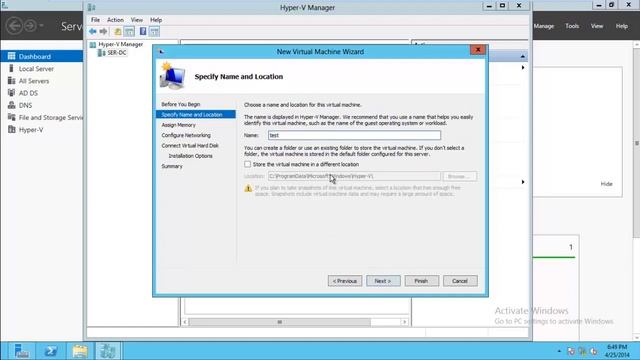Screen dimensions: 640x360
Task: Go to the Installation Options step
Action: pos(190,156)
